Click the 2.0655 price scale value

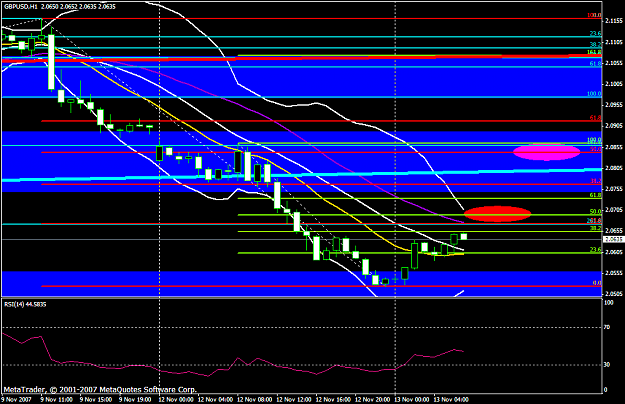[x=613, y=231]
